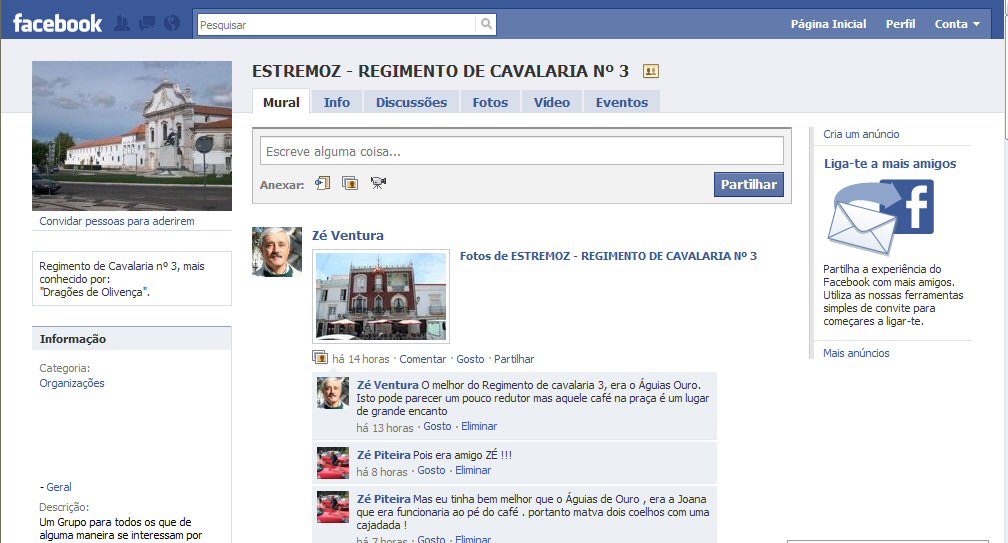The image size is (1008, 543).
Task: Open the Vídeo tab
Action: click(552, 102)
